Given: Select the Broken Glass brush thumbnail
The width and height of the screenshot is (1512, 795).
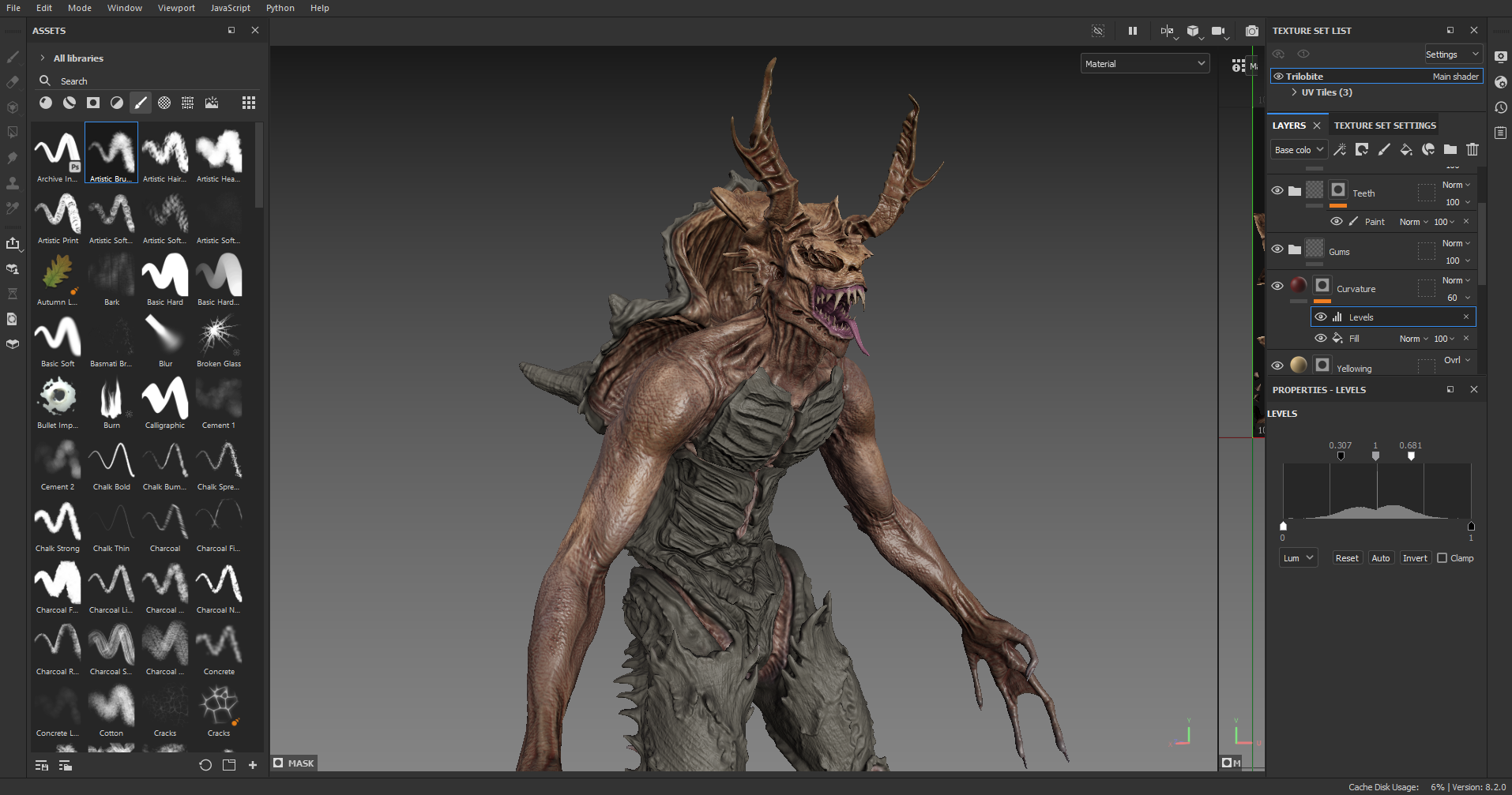Looking at the screenshot, I should tap(219, 337).
